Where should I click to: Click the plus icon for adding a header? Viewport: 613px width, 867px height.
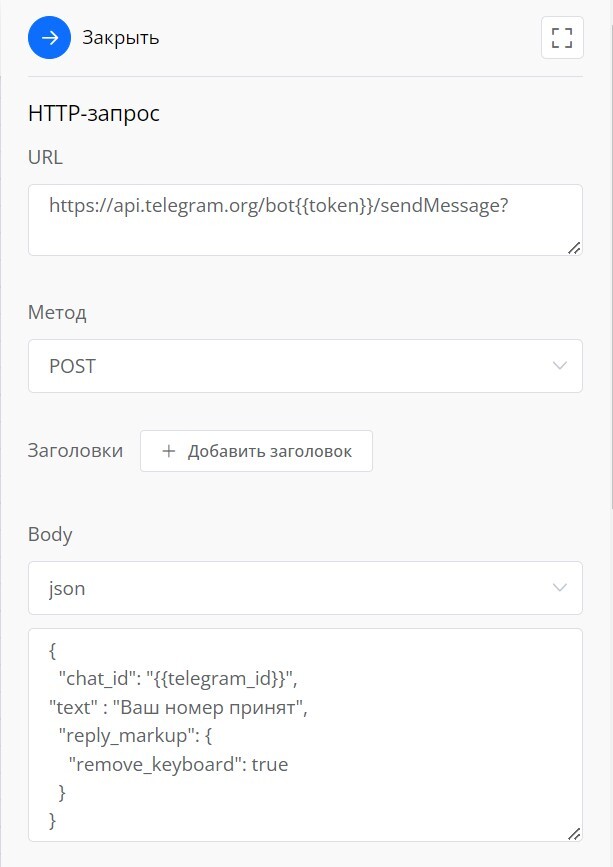(168, 451)
